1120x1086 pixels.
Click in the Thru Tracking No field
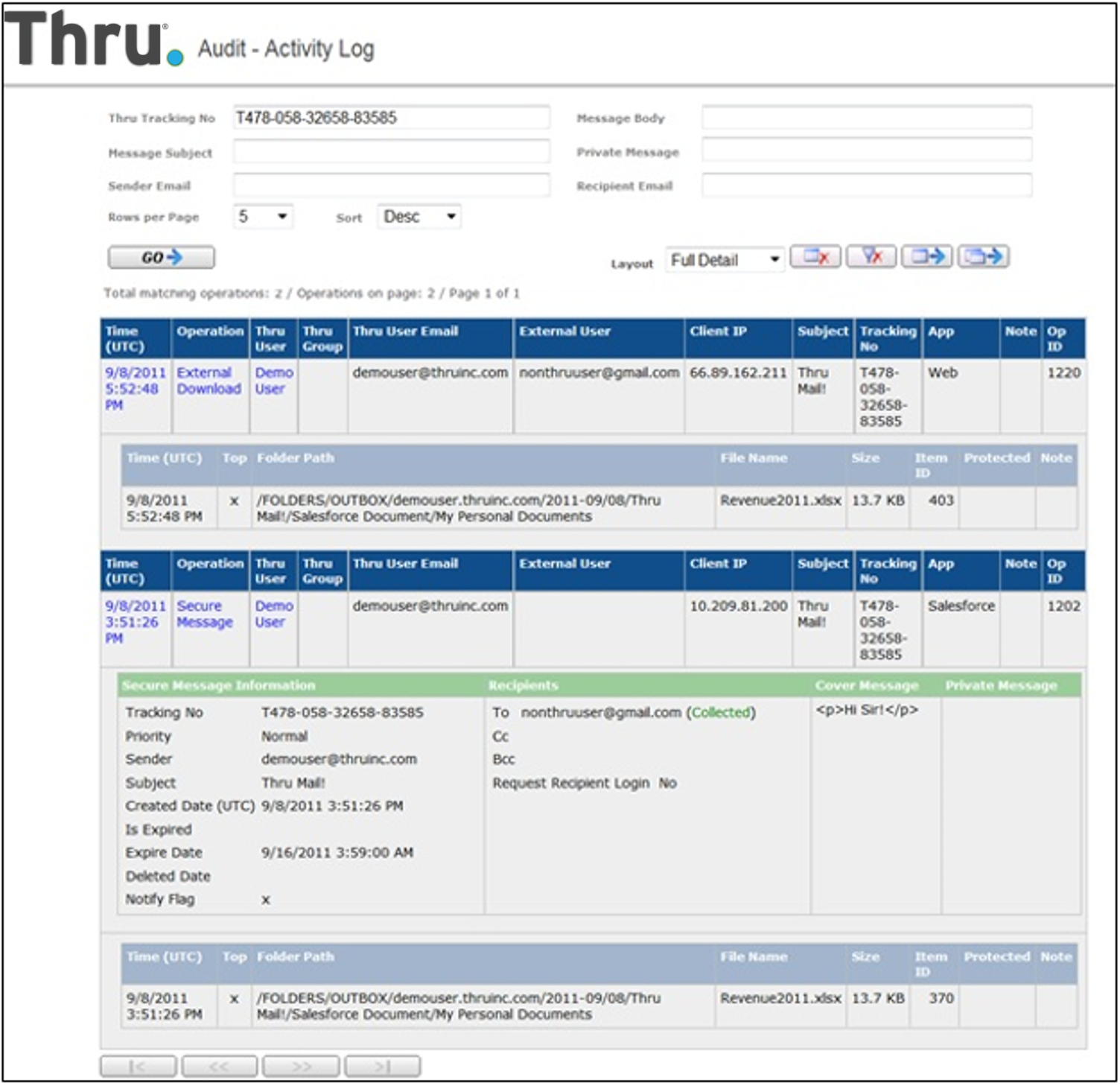tap(391, 118)
